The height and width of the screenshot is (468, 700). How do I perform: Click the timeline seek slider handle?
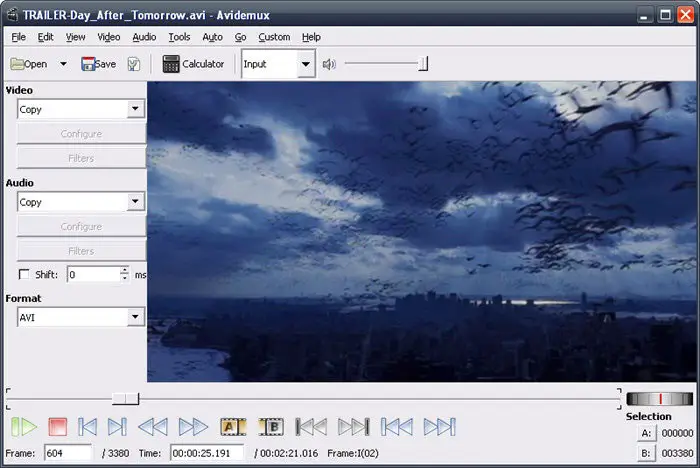125,398
